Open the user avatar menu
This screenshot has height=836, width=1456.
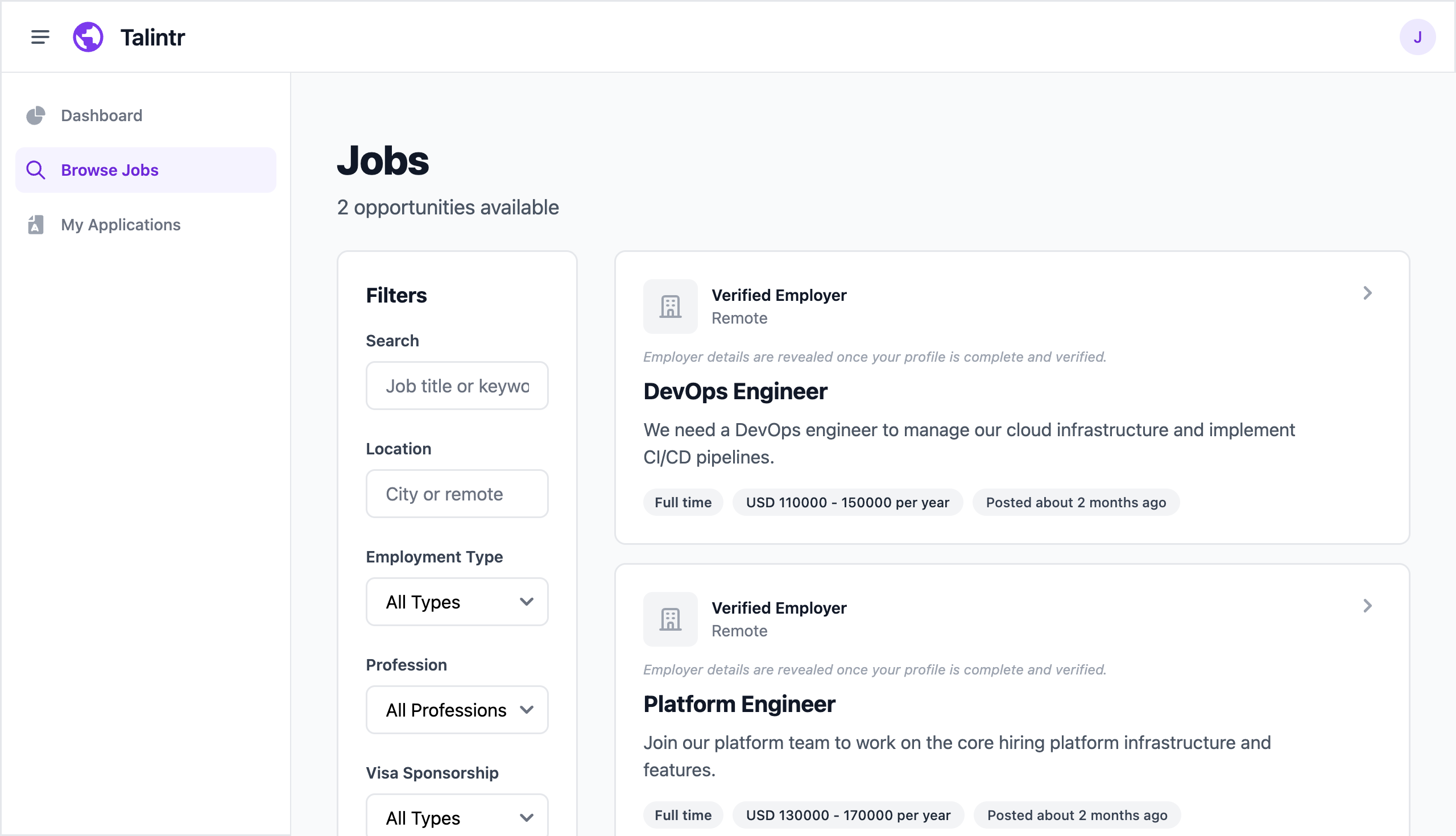tap(1417, 37)
